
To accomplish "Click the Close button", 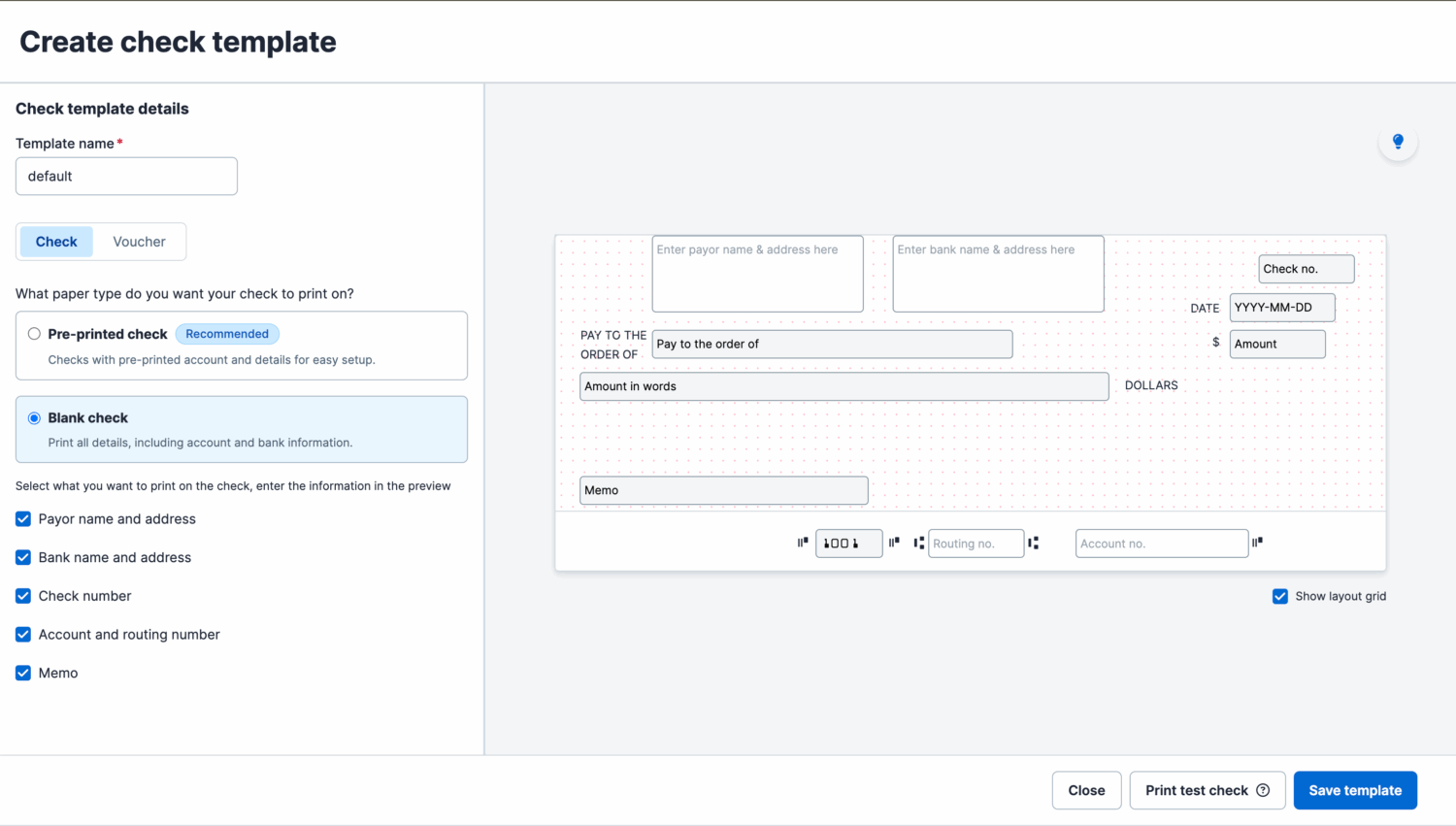I will [x=1086, y=790].
